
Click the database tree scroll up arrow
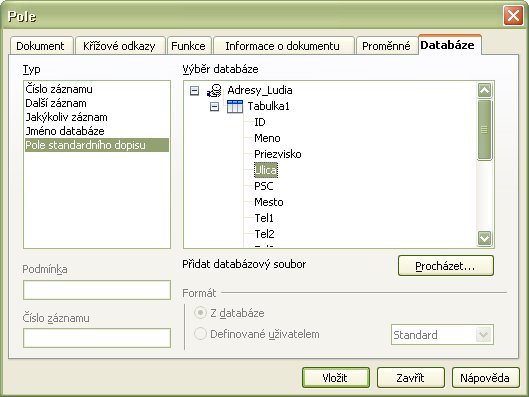[x=484, y=90]
